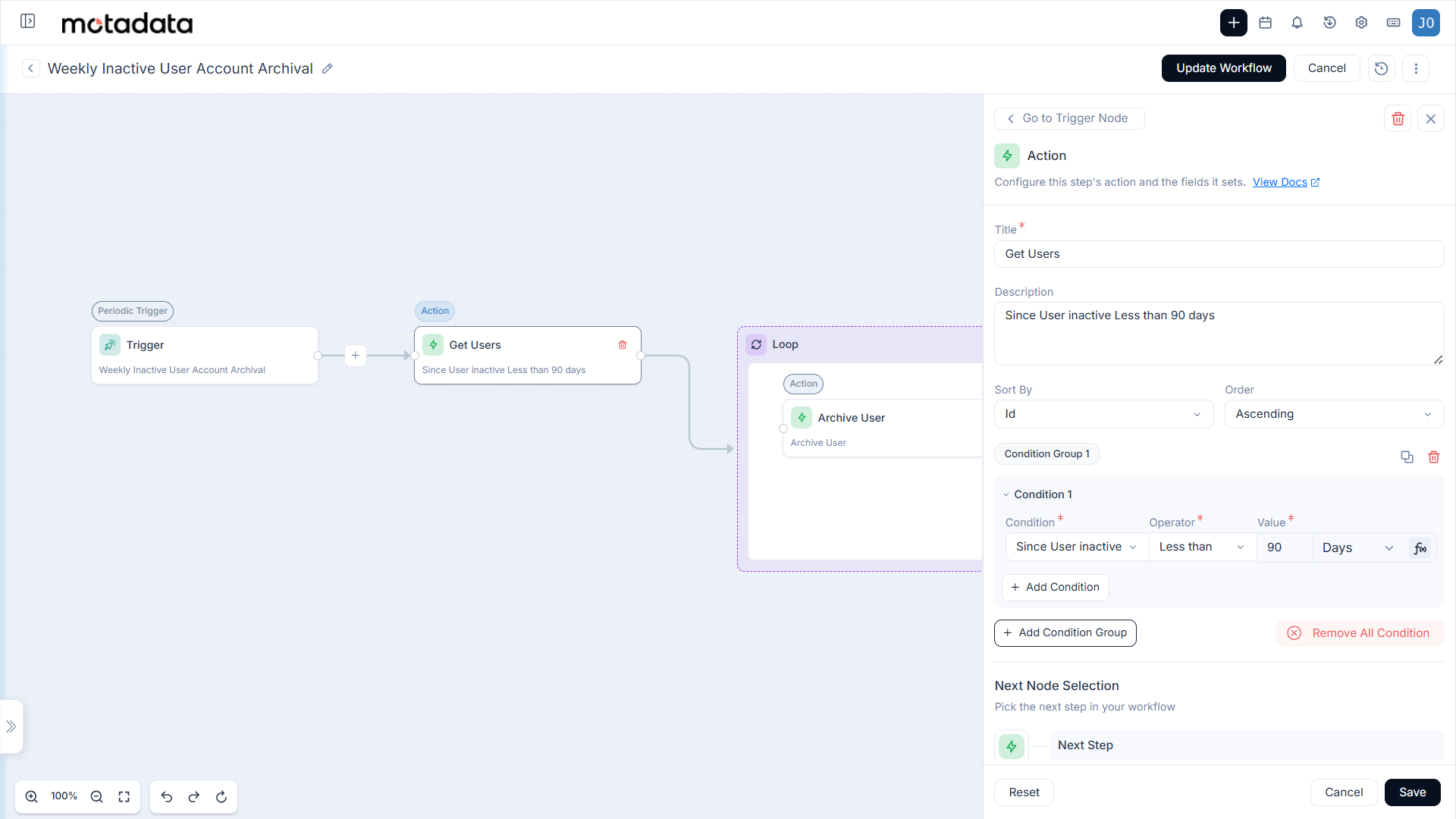The height and width of the screenshot is (819, 1456).
Task: Duplicate Condition Group 1
Action: point(1407,457)
